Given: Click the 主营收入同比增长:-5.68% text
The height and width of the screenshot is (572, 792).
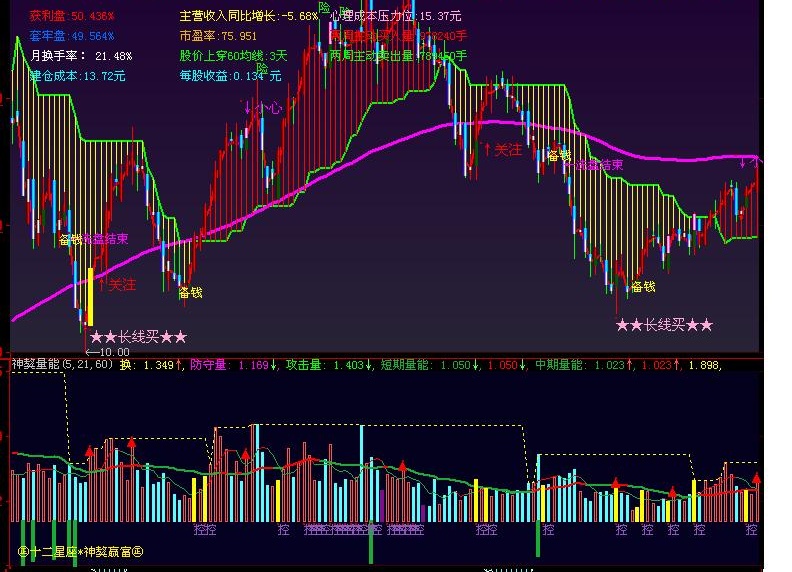Looking at the screenshot, I should click(x=249, y=16).
